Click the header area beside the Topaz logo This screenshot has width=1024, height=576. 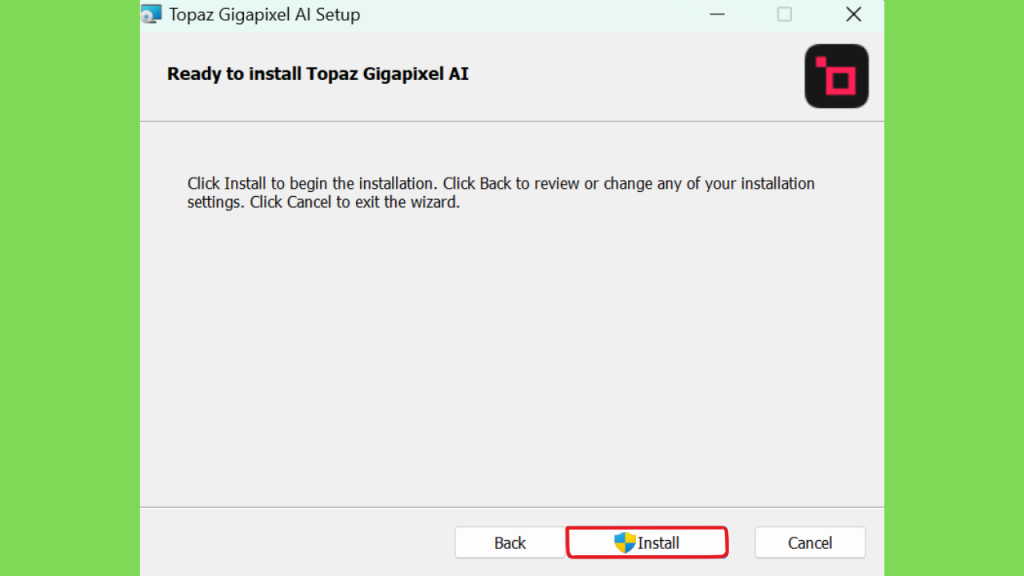pyautogui.click(x=633, y=75)
